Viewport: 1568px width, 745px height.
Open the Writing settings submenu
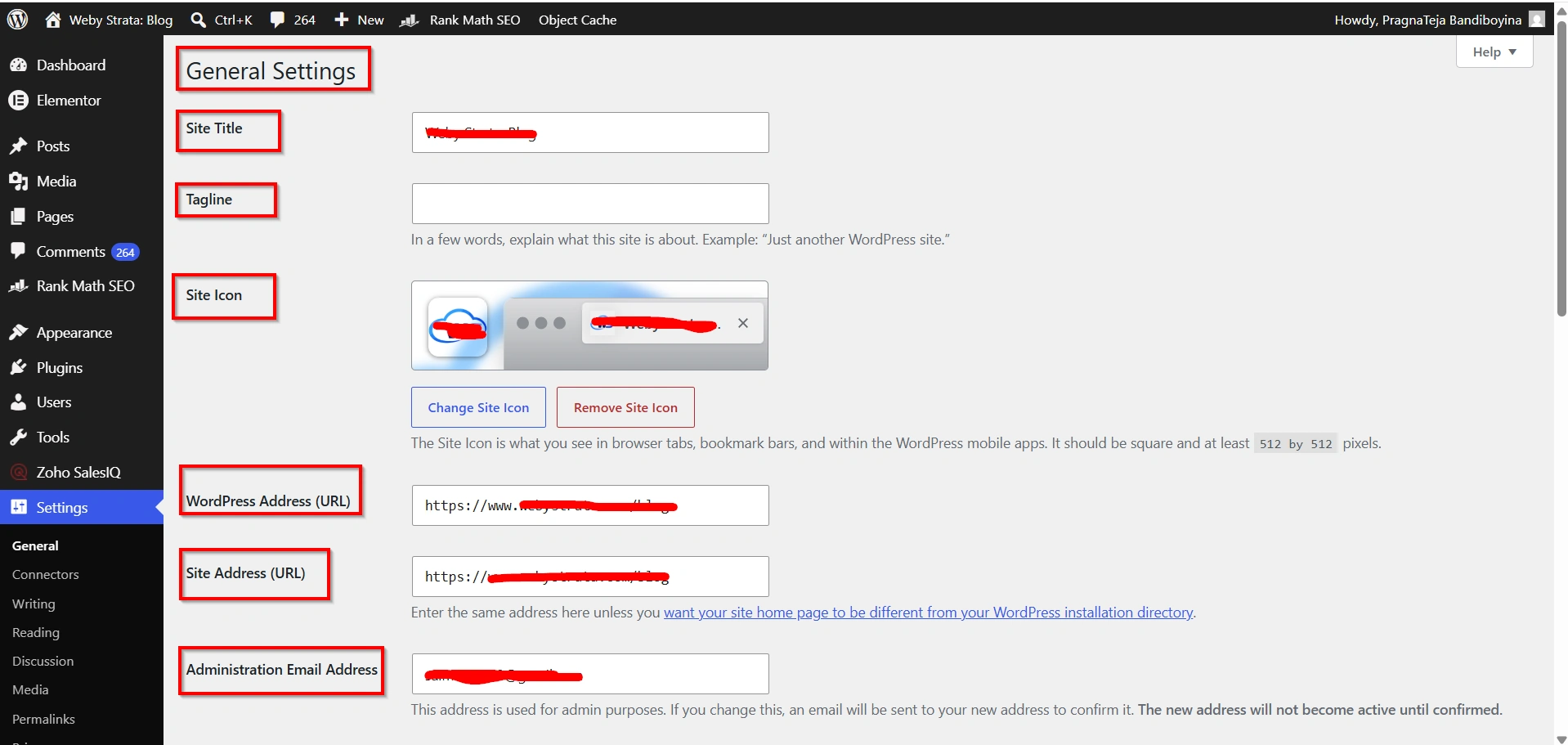pyautogui.click(x=34, y=604)
